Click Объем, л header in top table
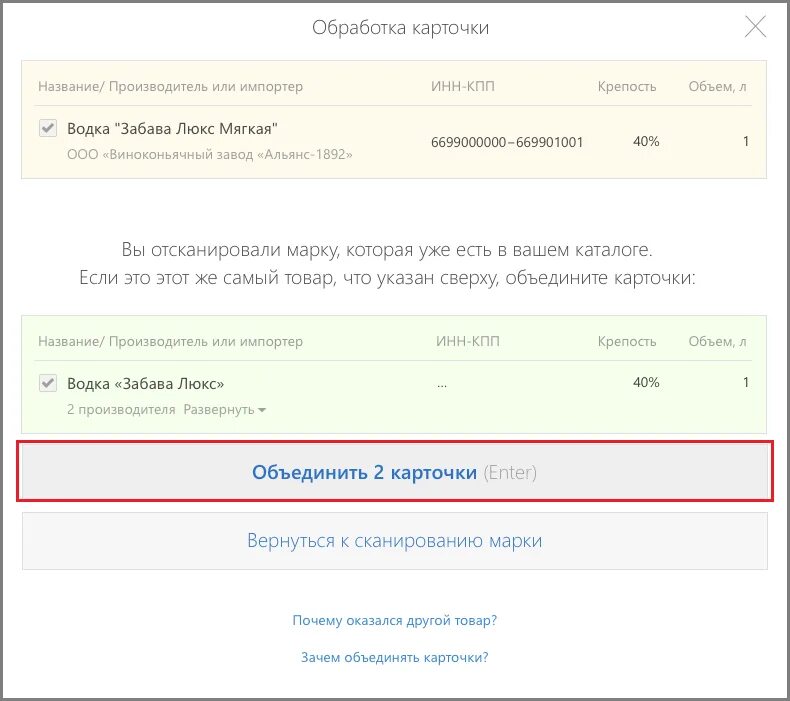The width and height of the screenshot is (790, 701). 717,86
